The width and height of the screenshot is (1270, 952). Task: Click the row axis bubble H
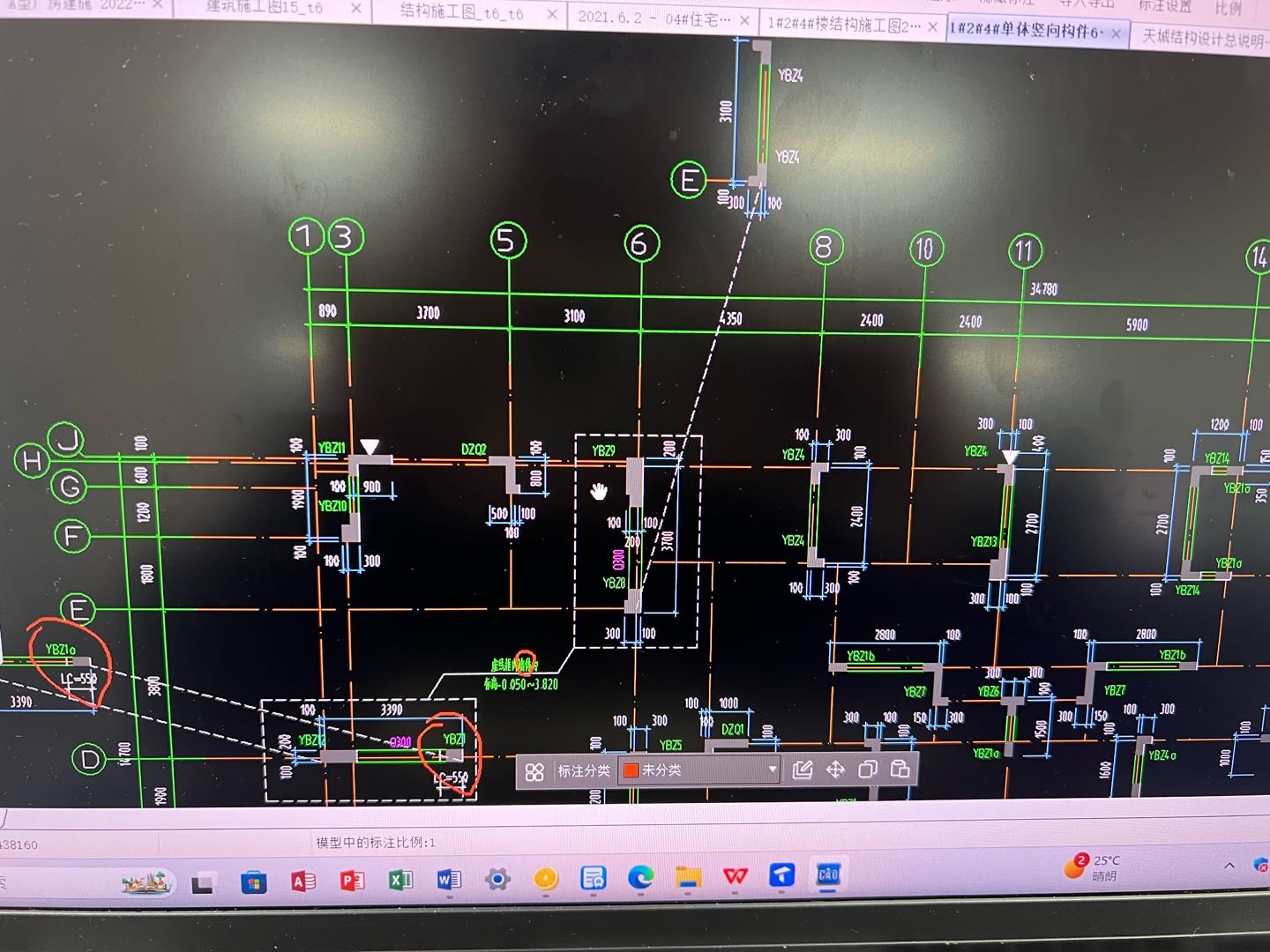pyautogui.click(x=31, y=460)
